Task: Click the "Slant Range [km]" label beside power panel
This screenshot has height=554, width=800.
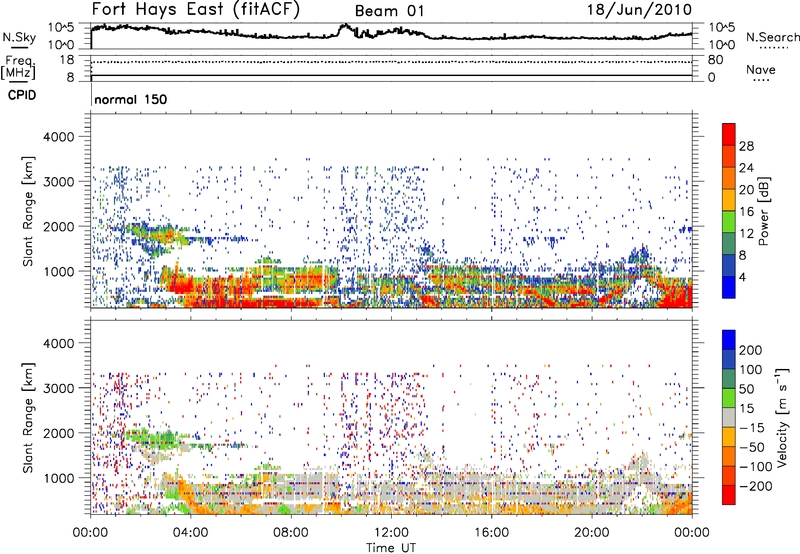Action: tap(28, 211)
